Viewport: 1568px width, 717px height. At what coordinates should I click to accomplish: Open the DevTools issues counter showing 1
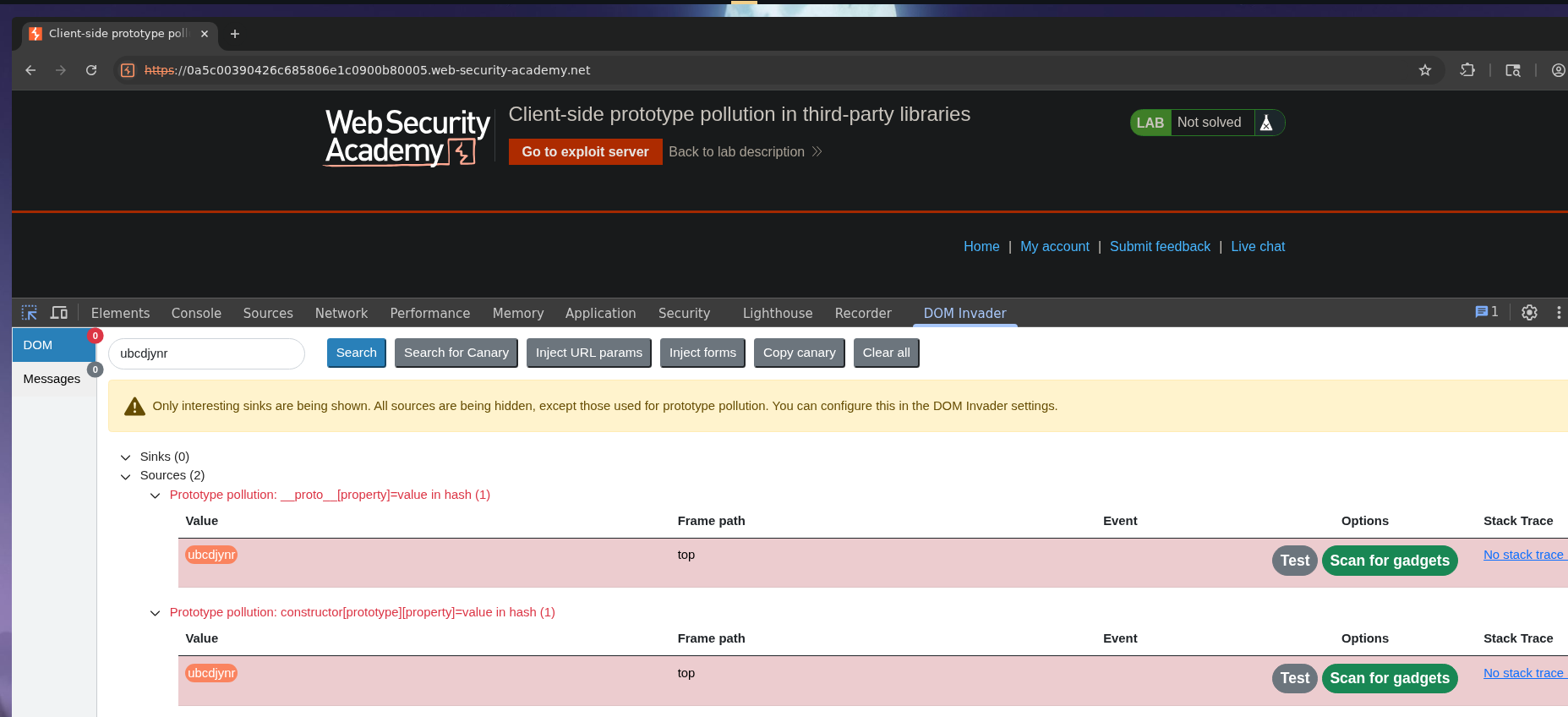pyautogui.click(x=1486, y=312)
